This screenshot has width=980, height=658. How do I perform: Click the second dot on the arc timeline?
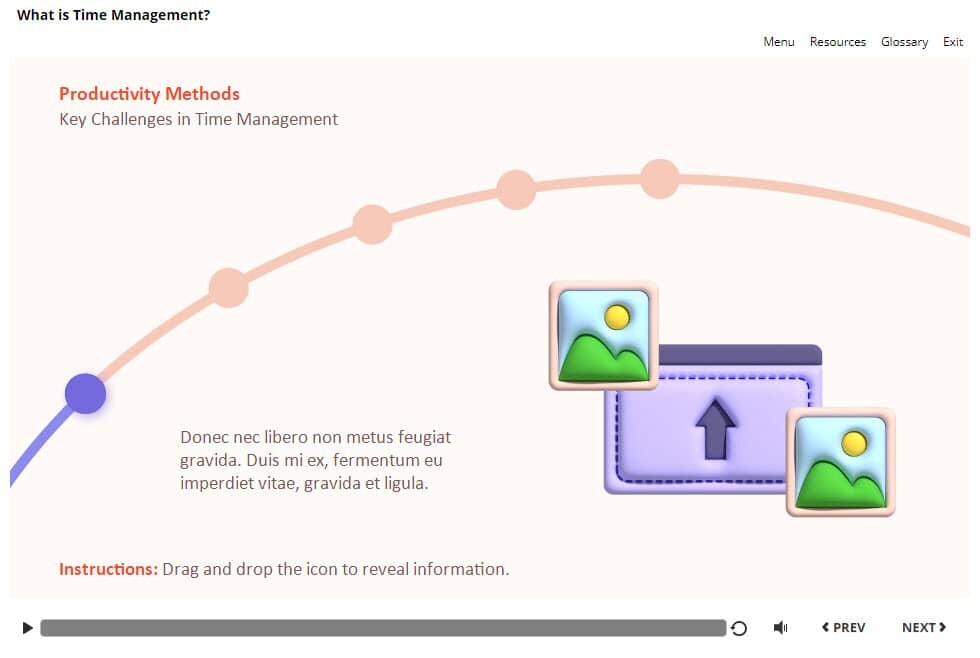[228, 288]
